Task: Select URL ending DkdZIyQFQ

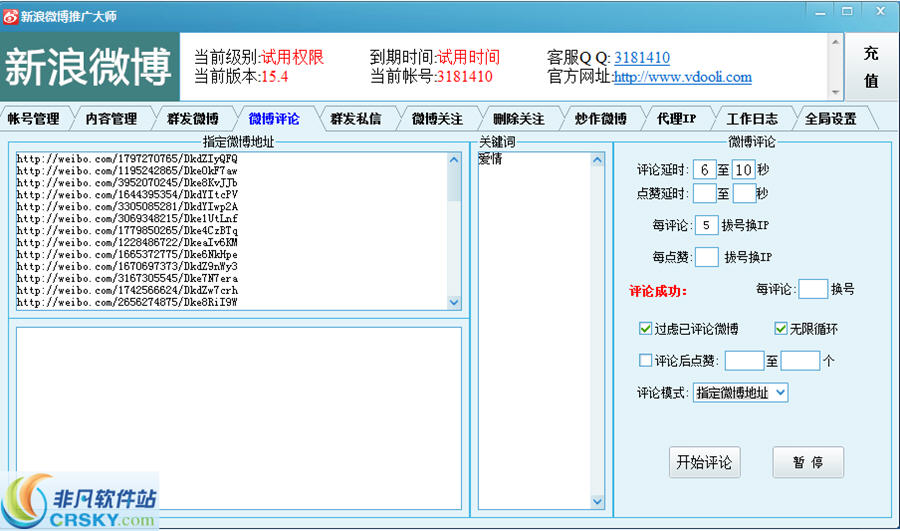Action: [127, 158]
